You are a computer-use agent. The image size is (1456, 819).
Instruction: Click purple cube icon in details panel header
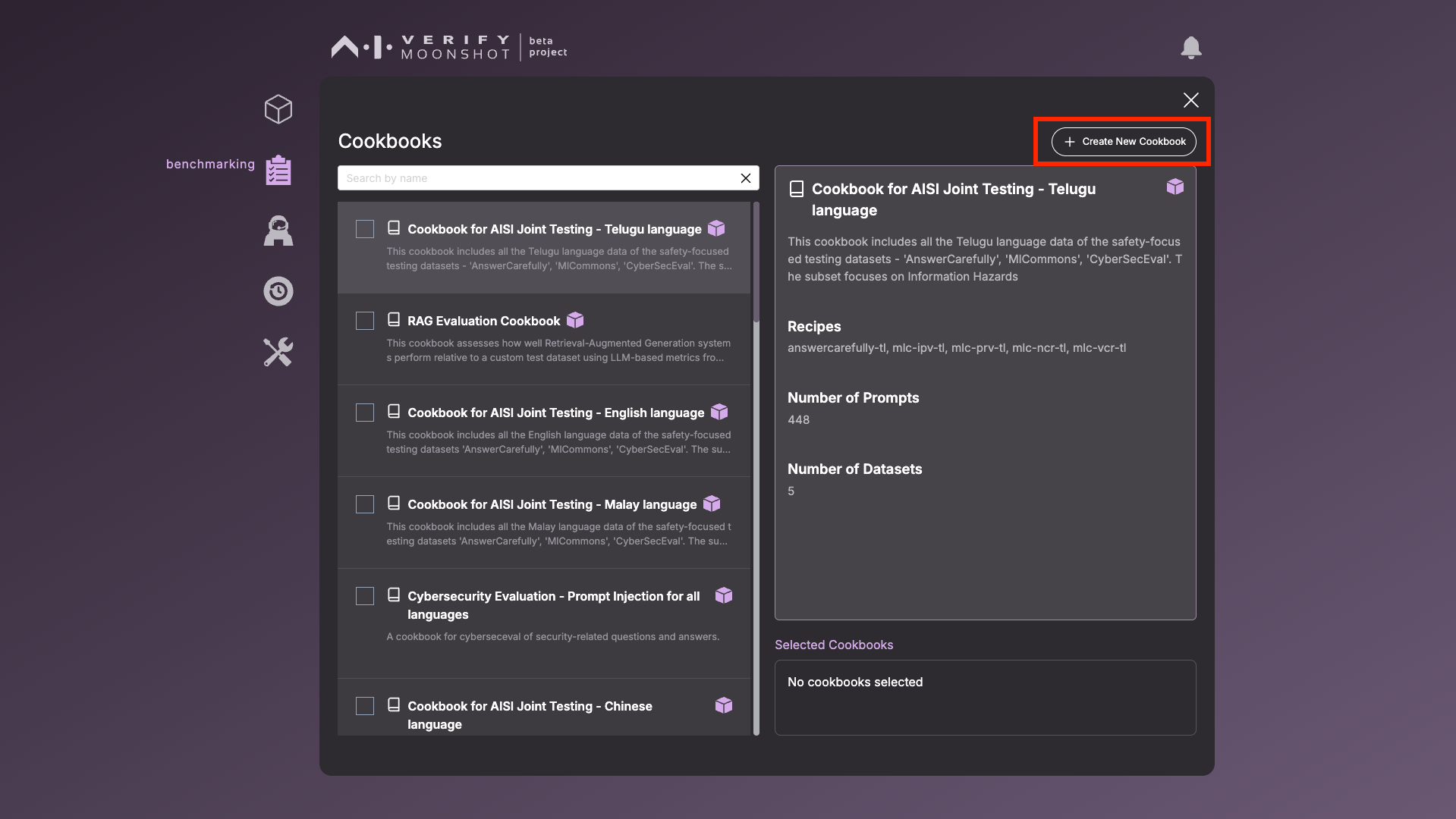1175,187
